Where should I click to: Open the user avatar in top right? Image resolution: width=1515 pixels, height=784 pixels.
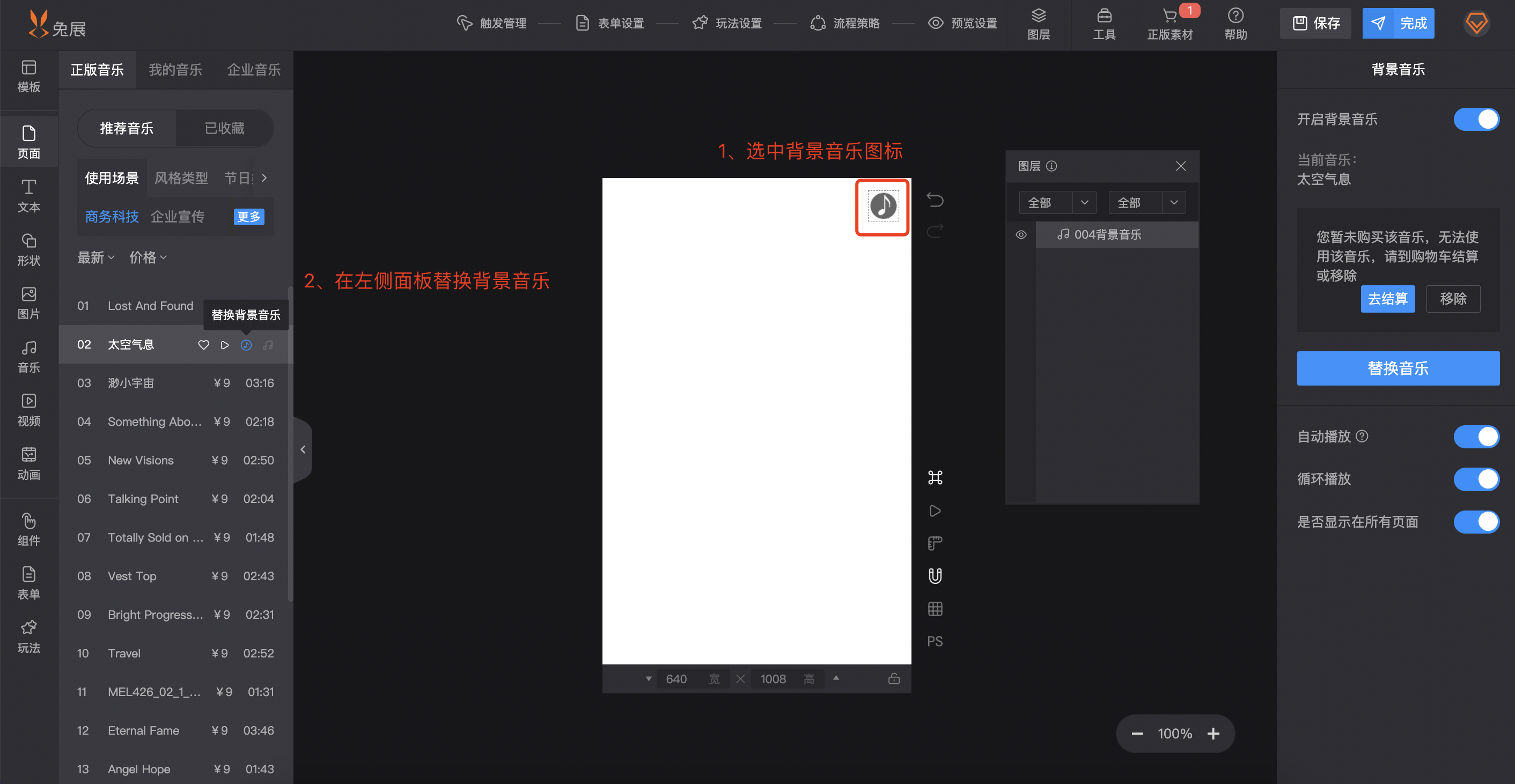coord(1477,24)
